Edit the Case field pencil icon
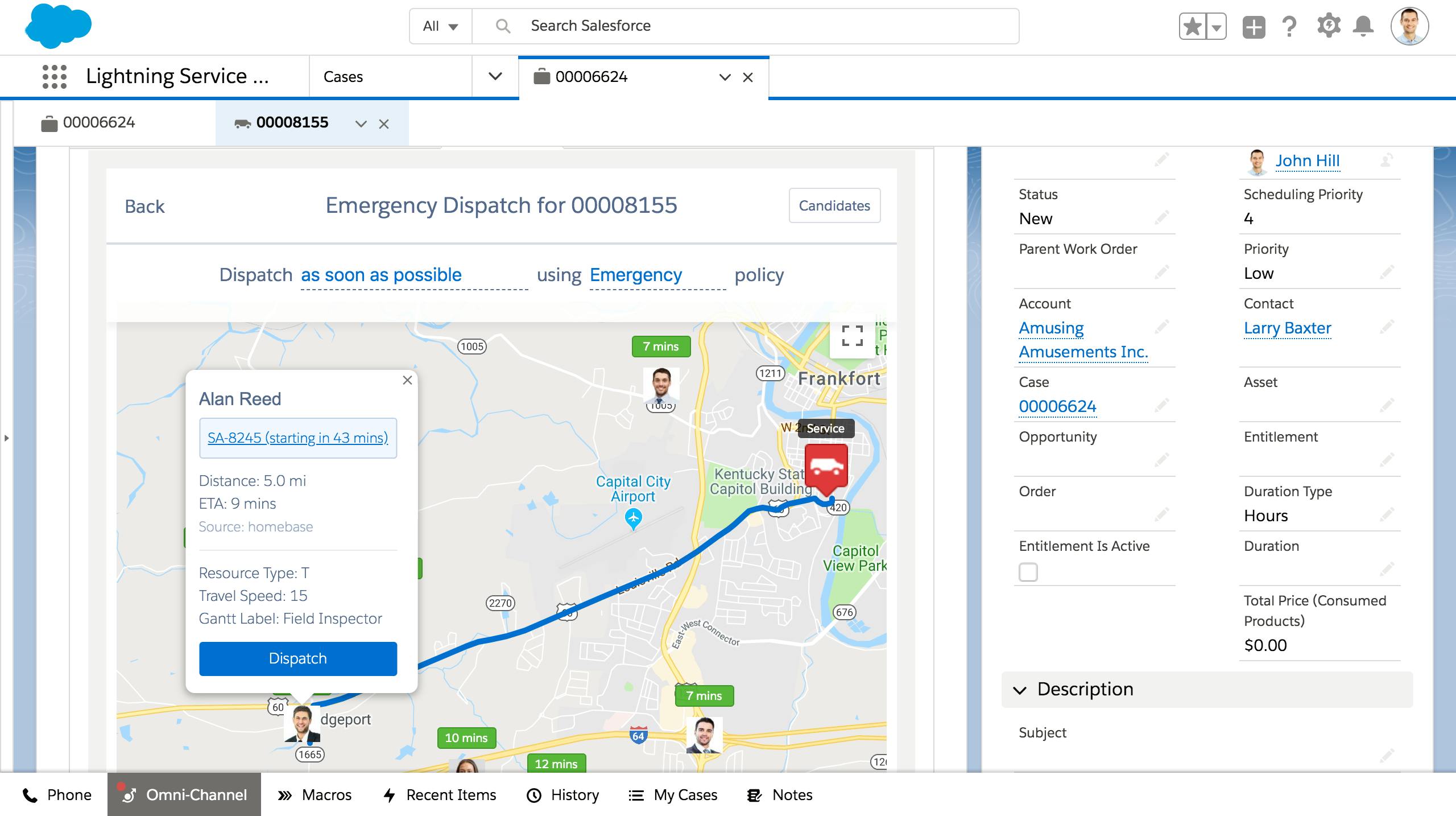 1161,405
